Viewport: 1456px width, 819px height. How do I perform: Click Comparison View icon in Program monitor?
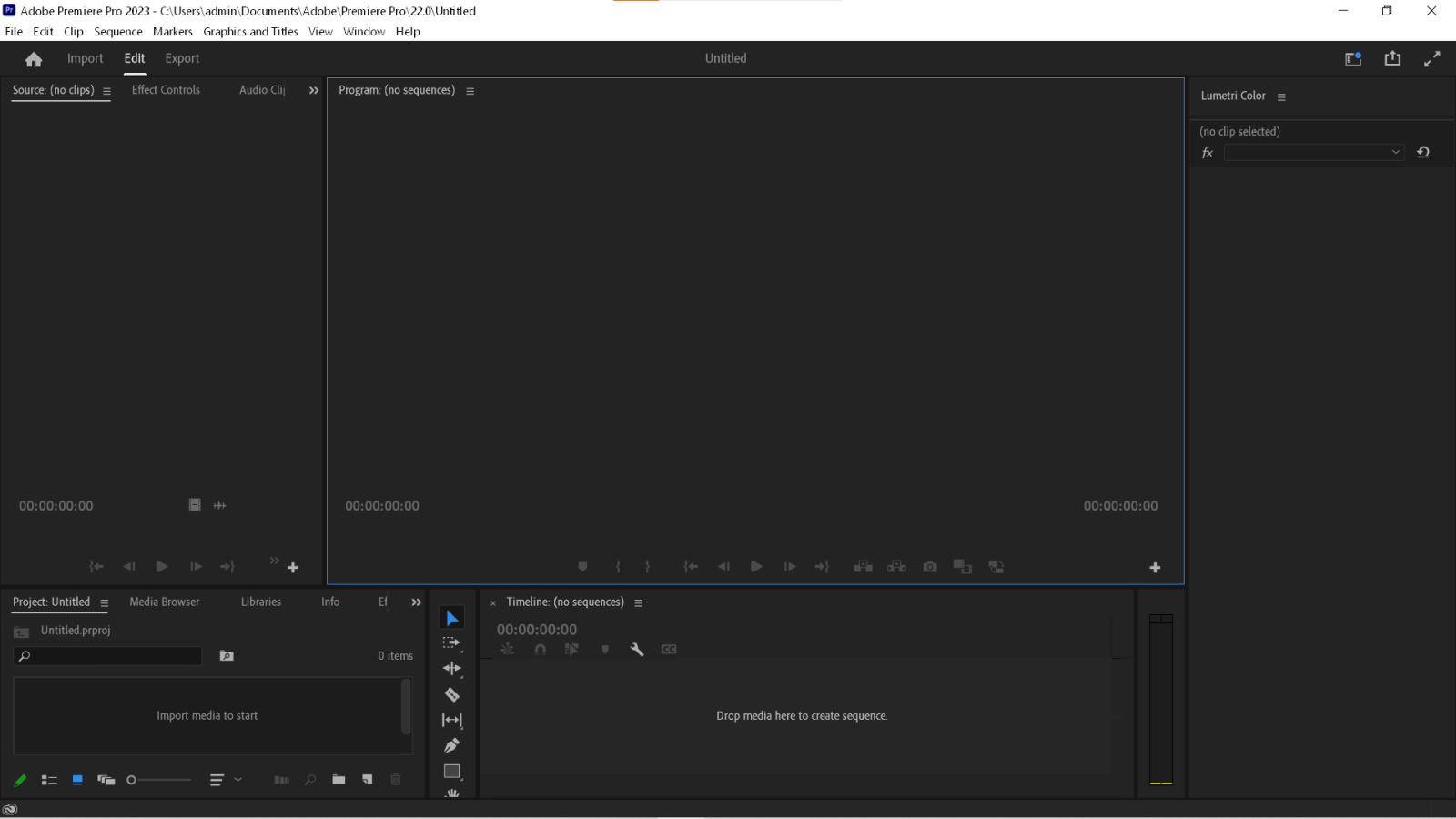coord(996,567)
